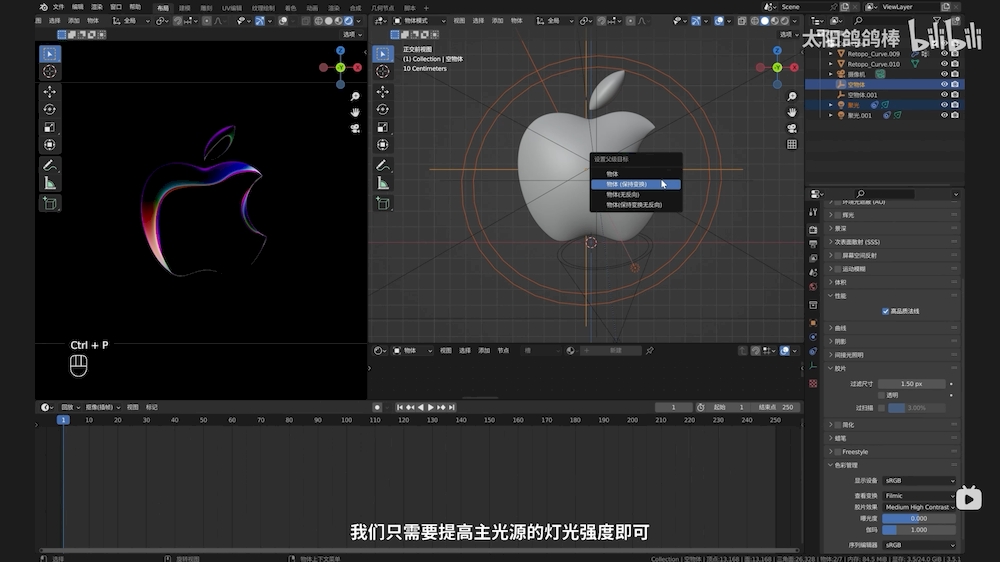Expand 聚光 tree row in outliner
1000x562 pixels.
coord(830,105)
